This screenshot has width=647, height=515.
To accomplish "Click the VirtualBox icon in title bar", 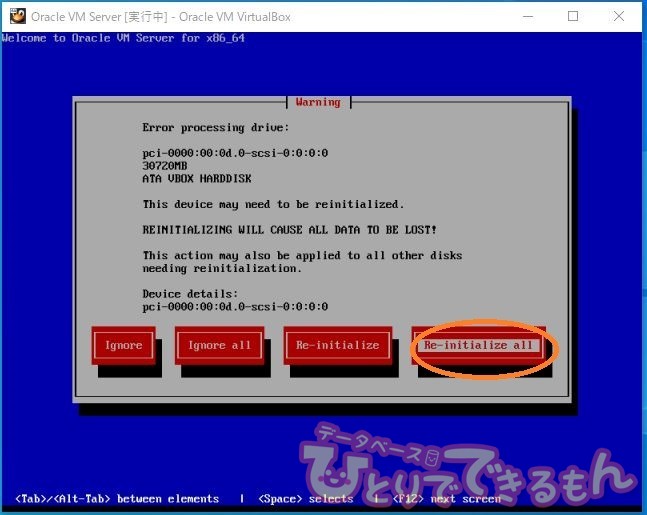I will tap(17, 16).
